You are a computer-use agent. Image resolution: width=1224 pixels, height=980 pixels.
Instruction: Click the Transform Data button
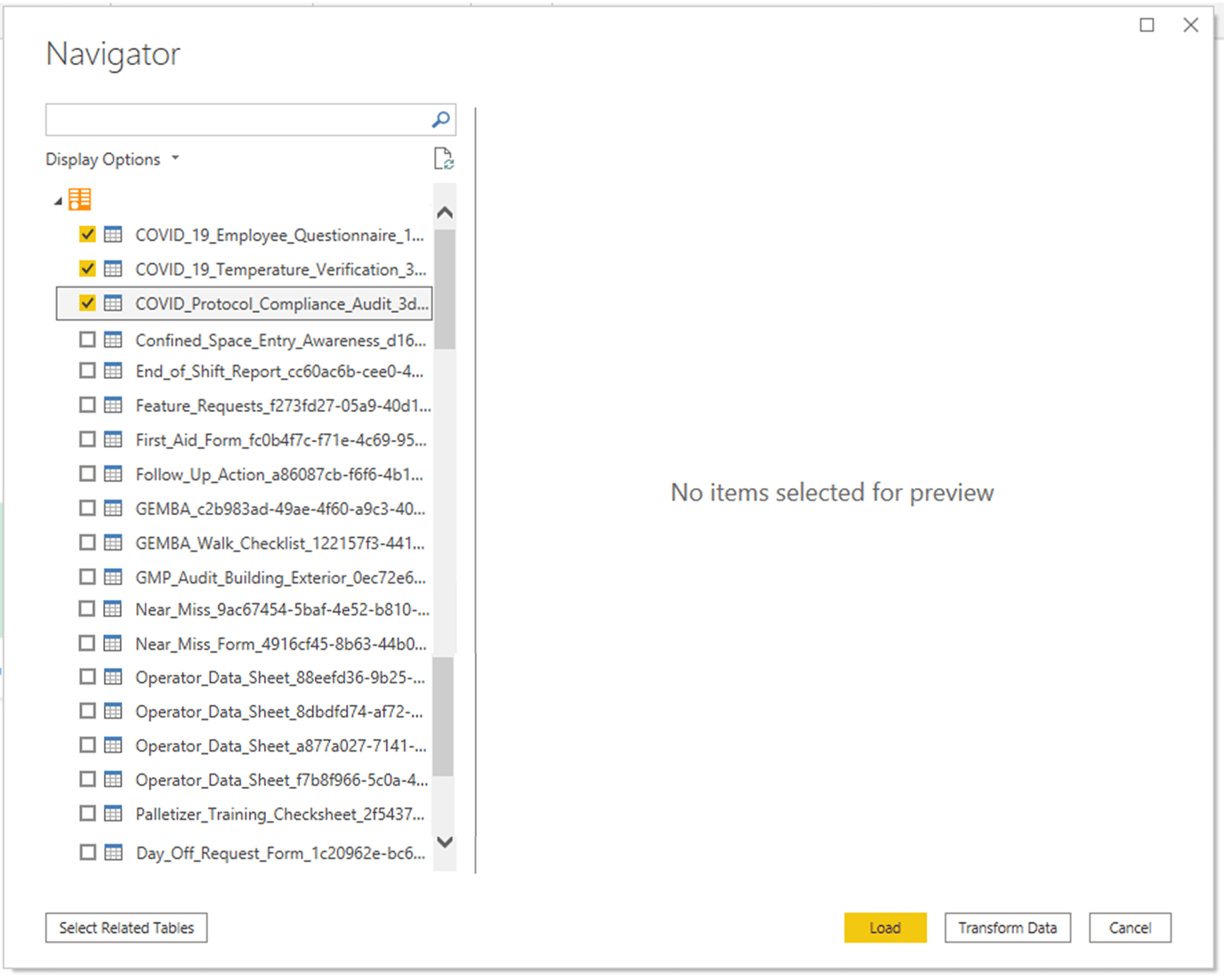pyautogui.click(x=1007, y=928)
